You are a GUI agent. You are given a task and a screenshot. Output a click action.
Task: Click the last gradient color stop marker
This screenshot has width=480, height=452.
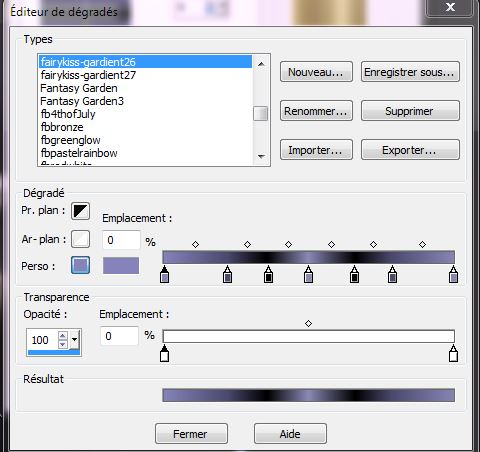click(x=453, y=274)
